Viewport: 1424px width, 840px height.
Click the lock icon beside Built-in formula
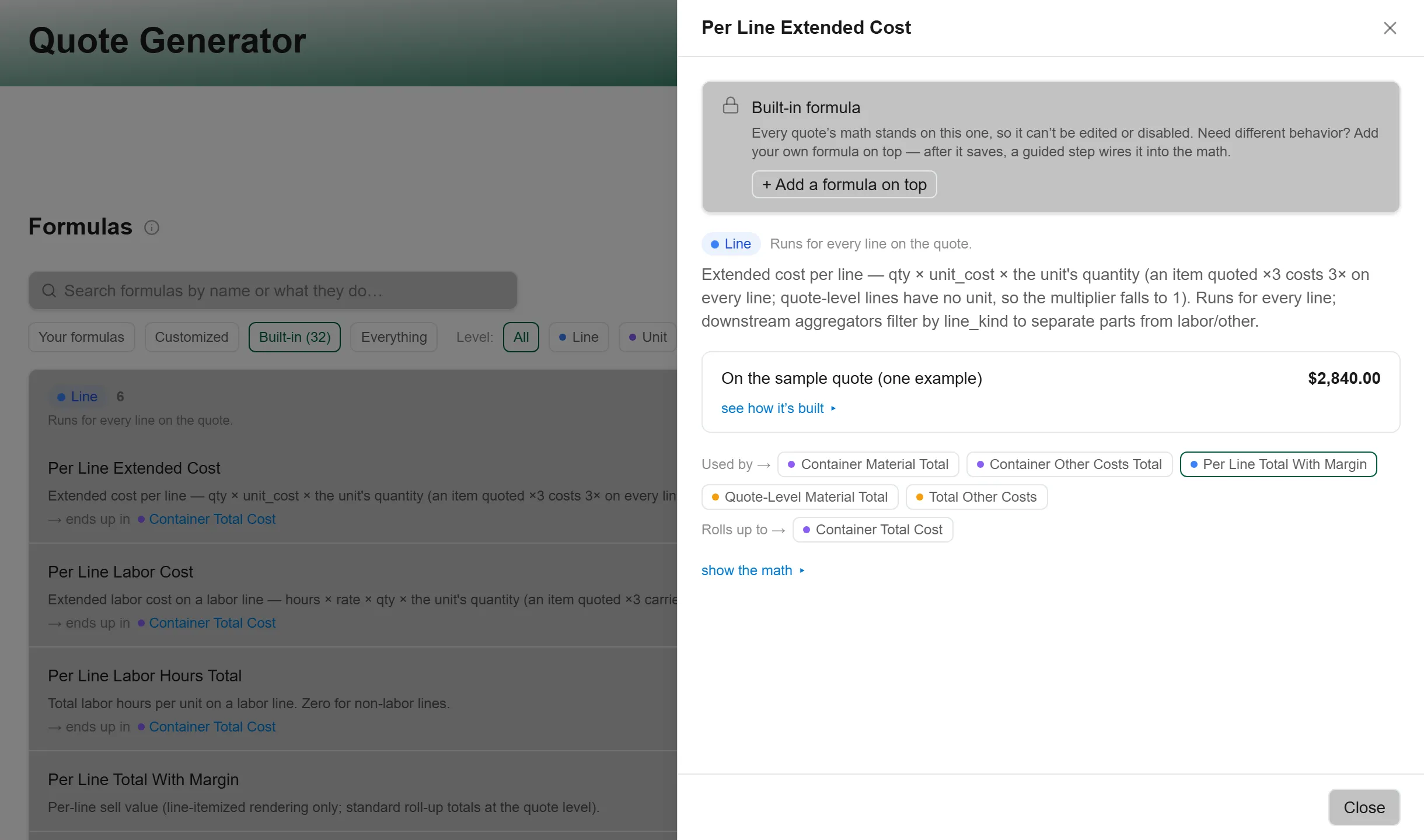pos(730,106)
